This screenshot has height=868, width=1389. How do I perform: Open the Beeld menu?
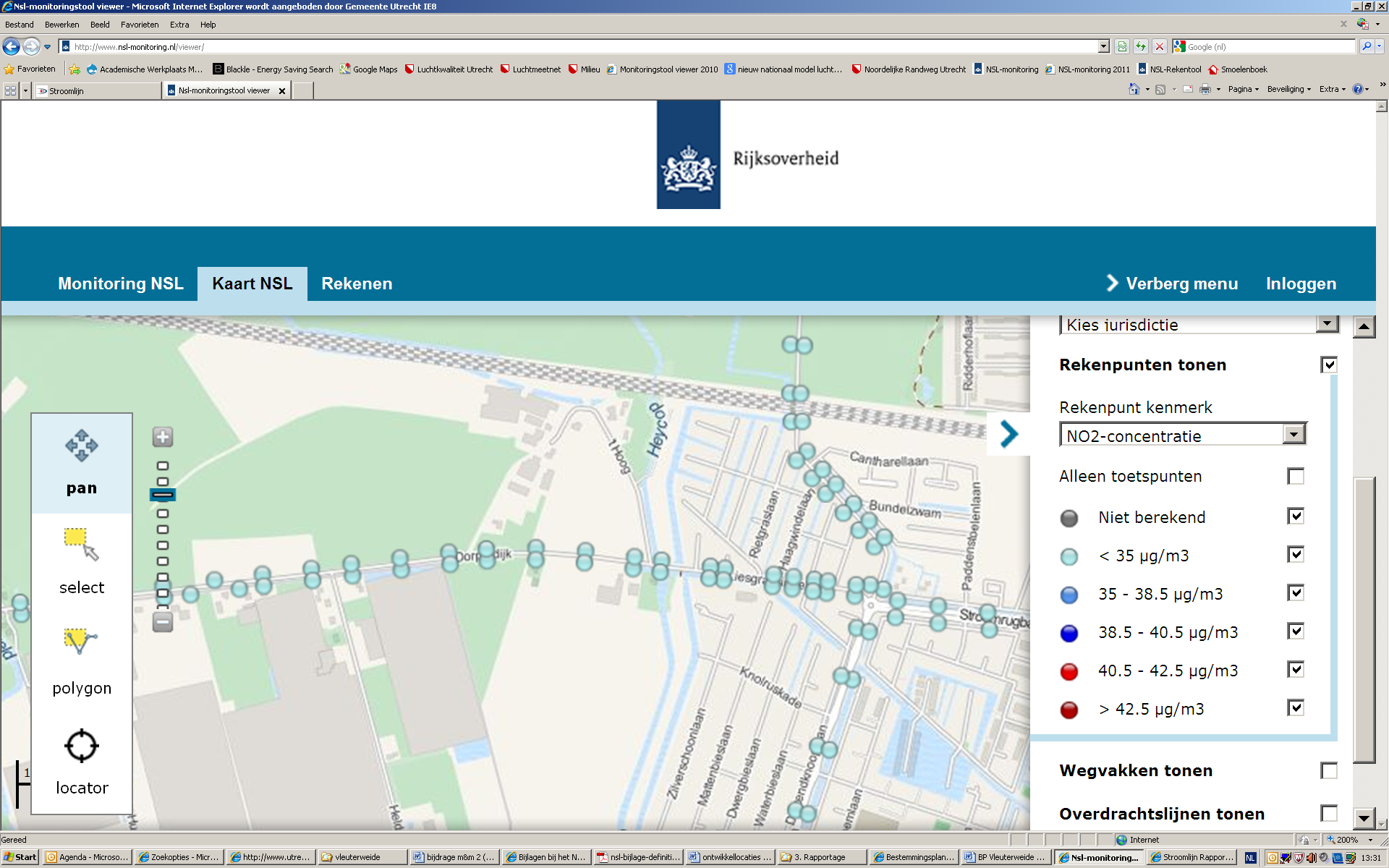pyautogui.click(x=100, y=25)
